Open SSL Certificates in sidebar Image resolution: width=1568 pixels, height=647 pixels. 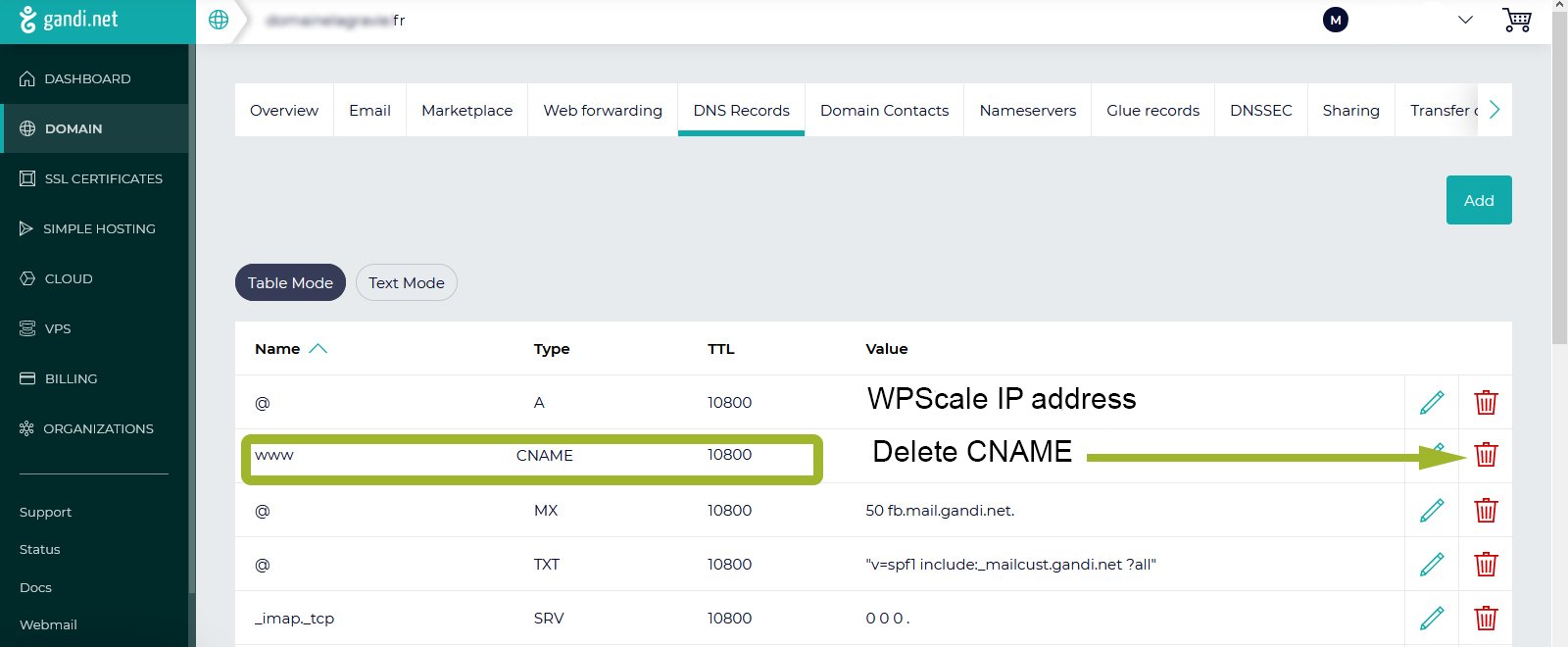103,178
